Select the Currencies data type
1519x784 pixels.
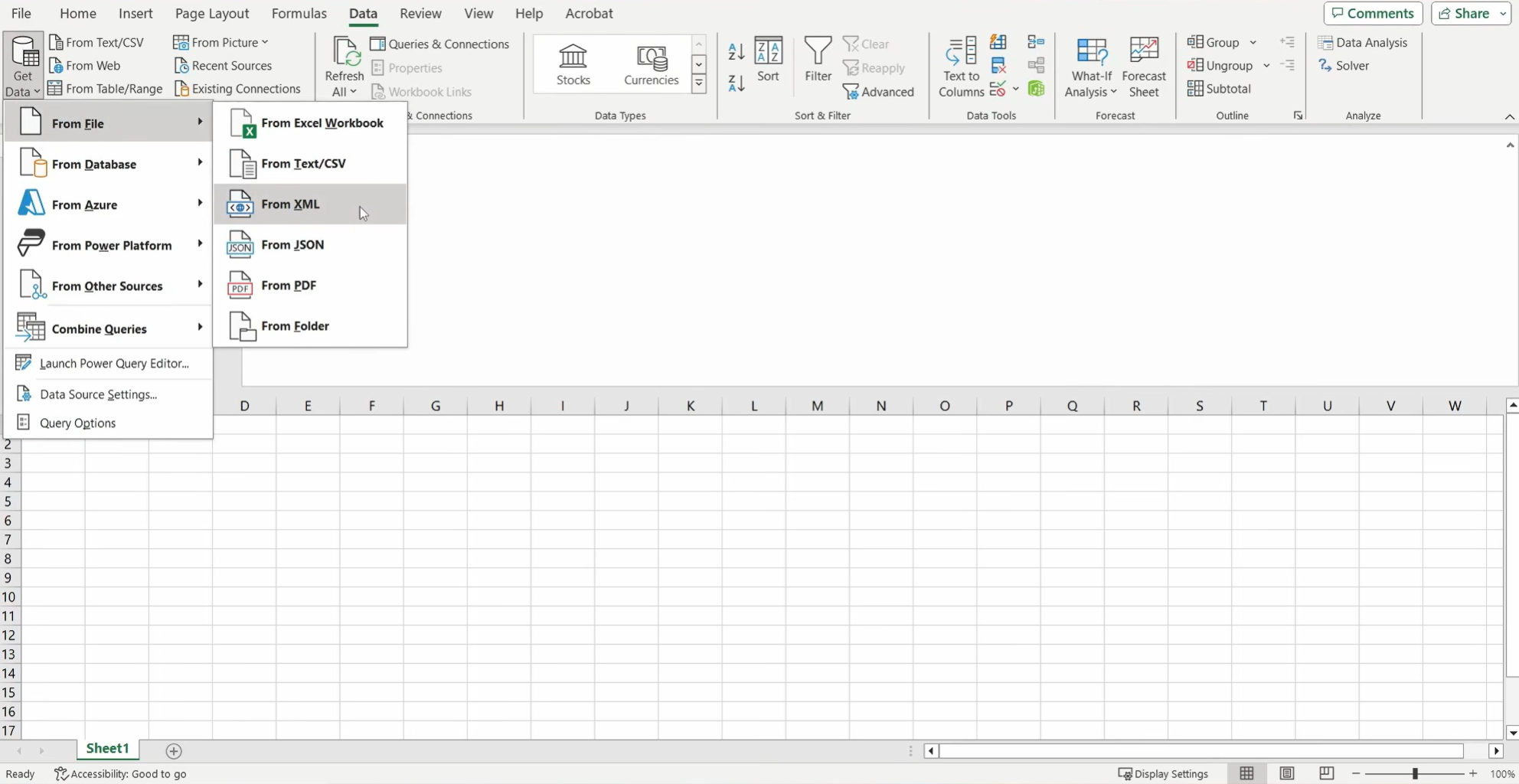point(652,64)
